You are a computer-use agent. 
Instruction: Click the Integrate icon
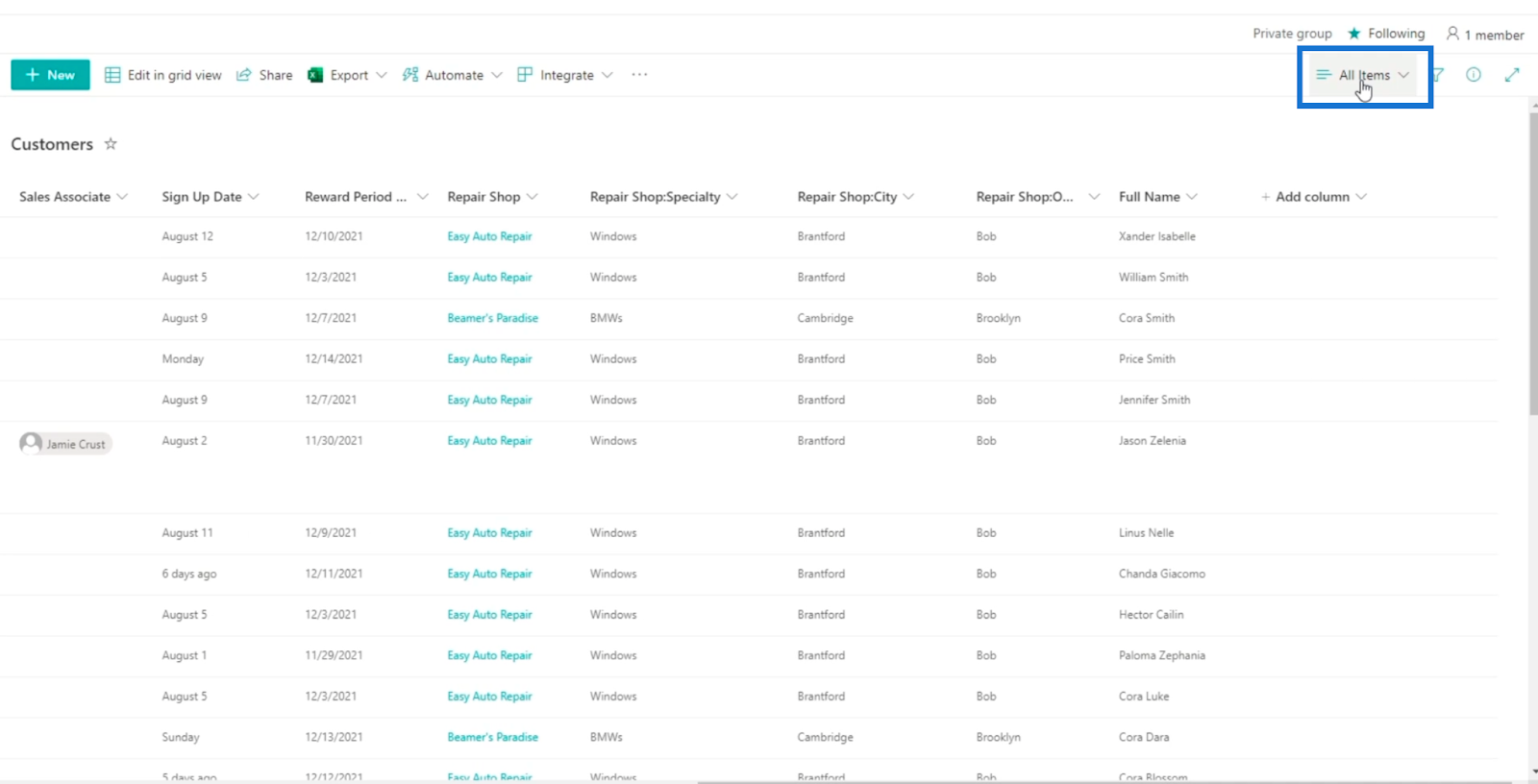coord(525,75)
